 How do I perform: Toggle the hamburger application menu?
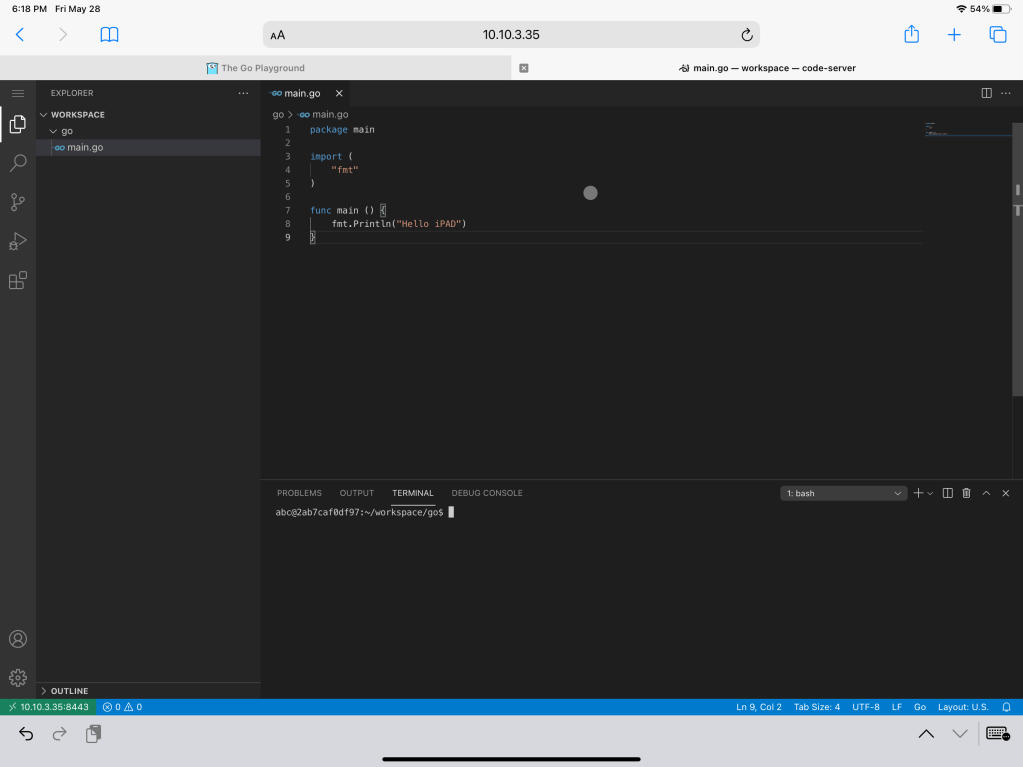click(18, 93)
